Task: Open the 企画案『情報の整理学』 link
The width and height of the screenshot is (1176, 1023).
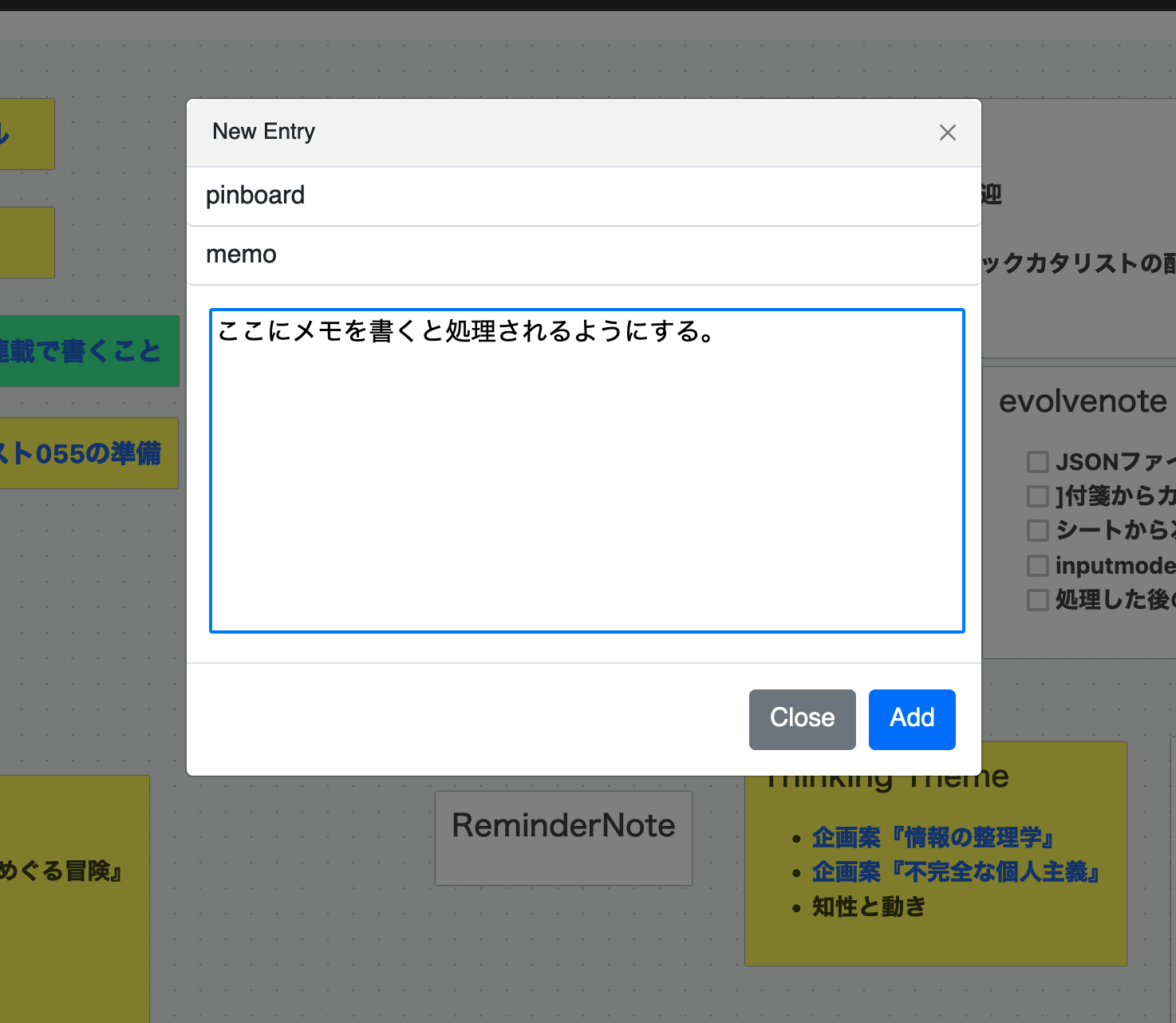Action: [932, 839]
